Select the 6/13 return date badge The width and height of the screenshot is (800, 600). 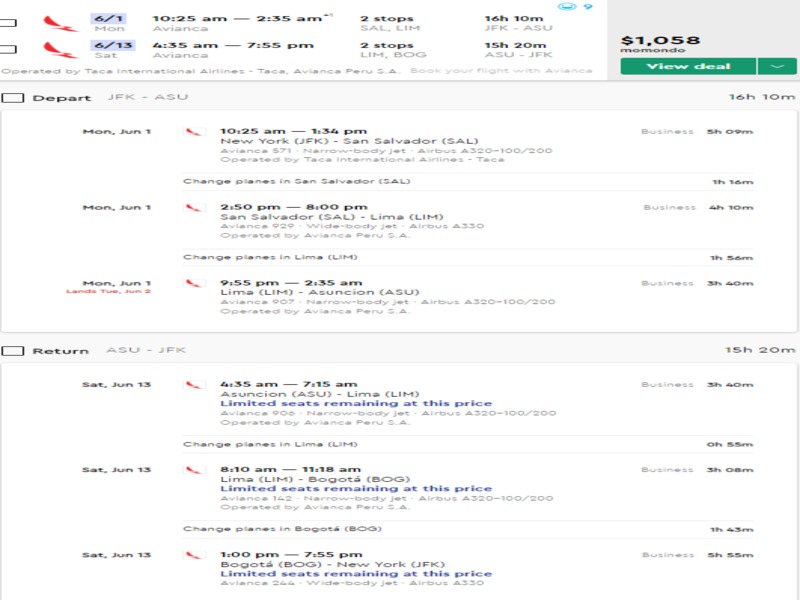(x=113, y=45)
